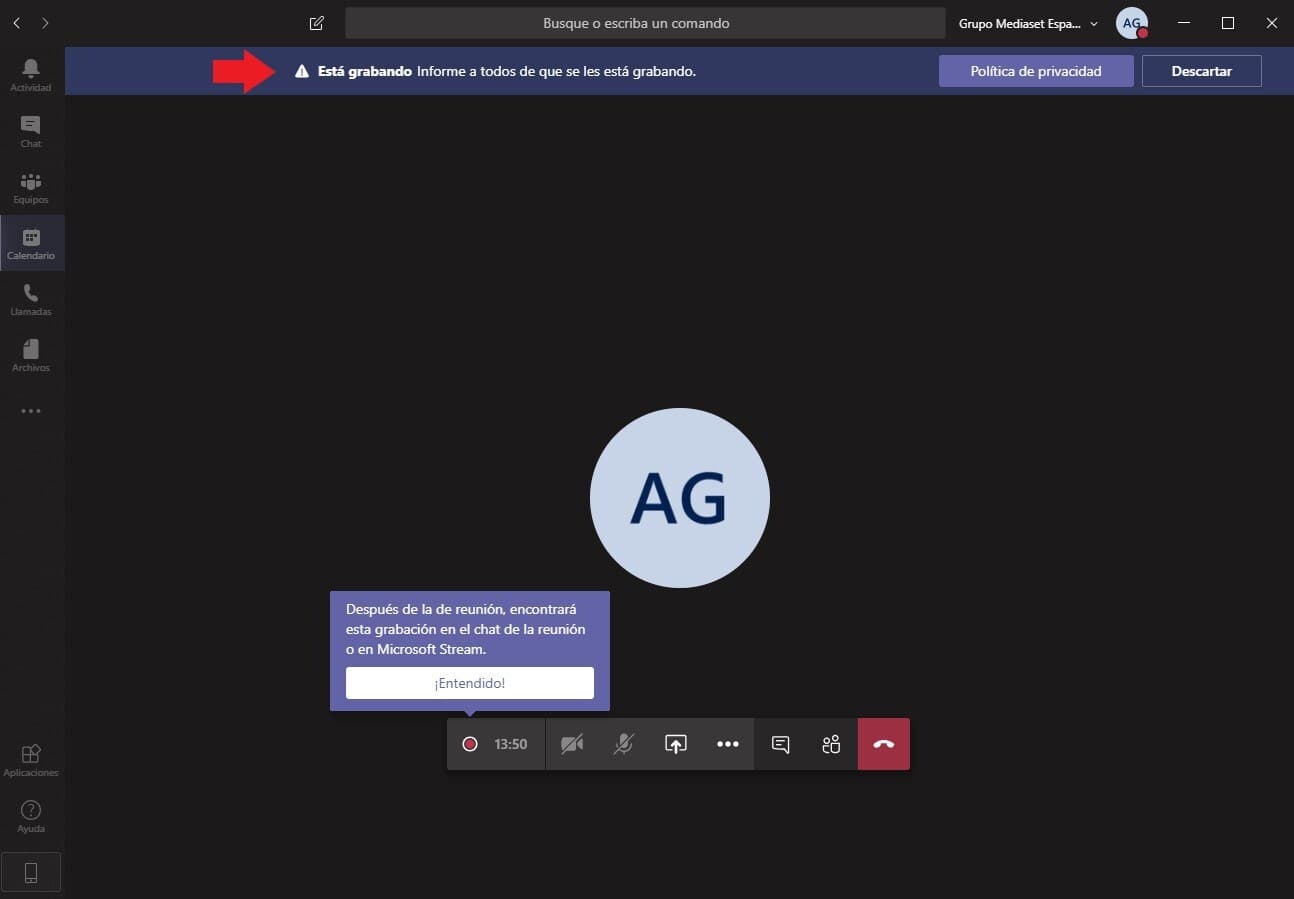
Task: Open more actions ellipsis in call bar
Action: pos(728,744)
